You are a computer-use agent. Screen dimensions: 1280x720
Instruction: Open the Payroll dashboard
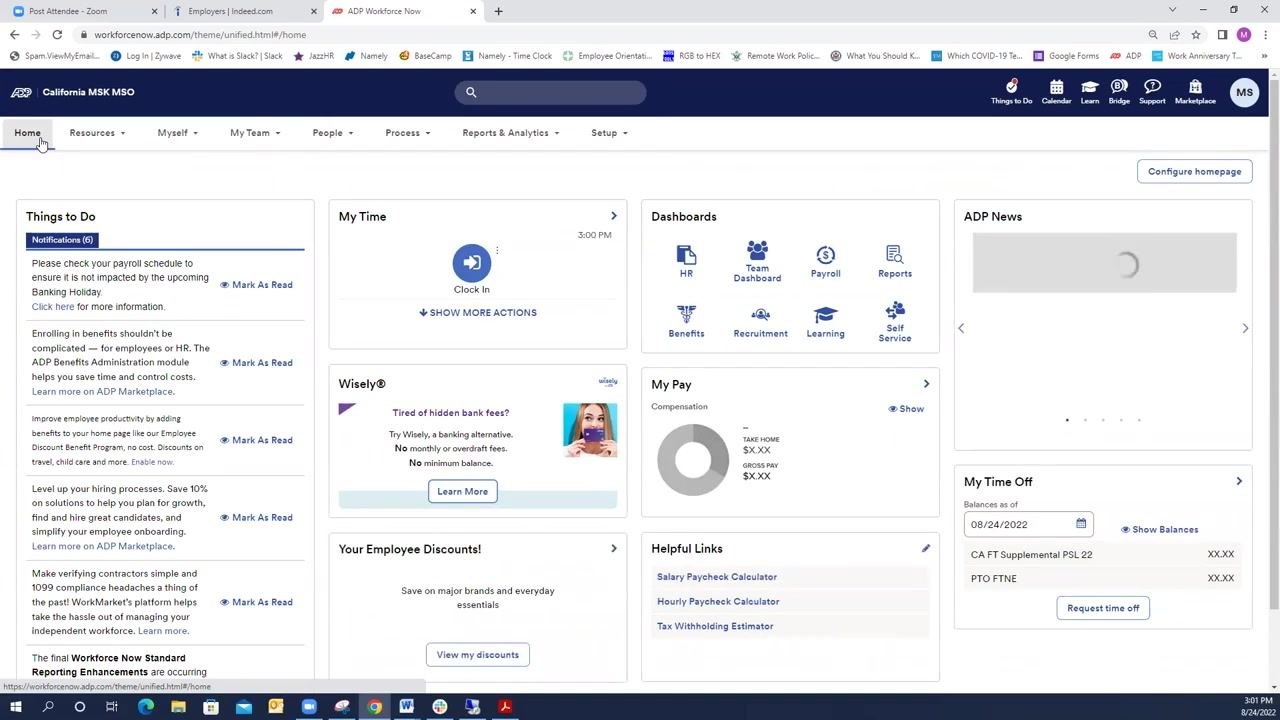click(x=825, y=262)
